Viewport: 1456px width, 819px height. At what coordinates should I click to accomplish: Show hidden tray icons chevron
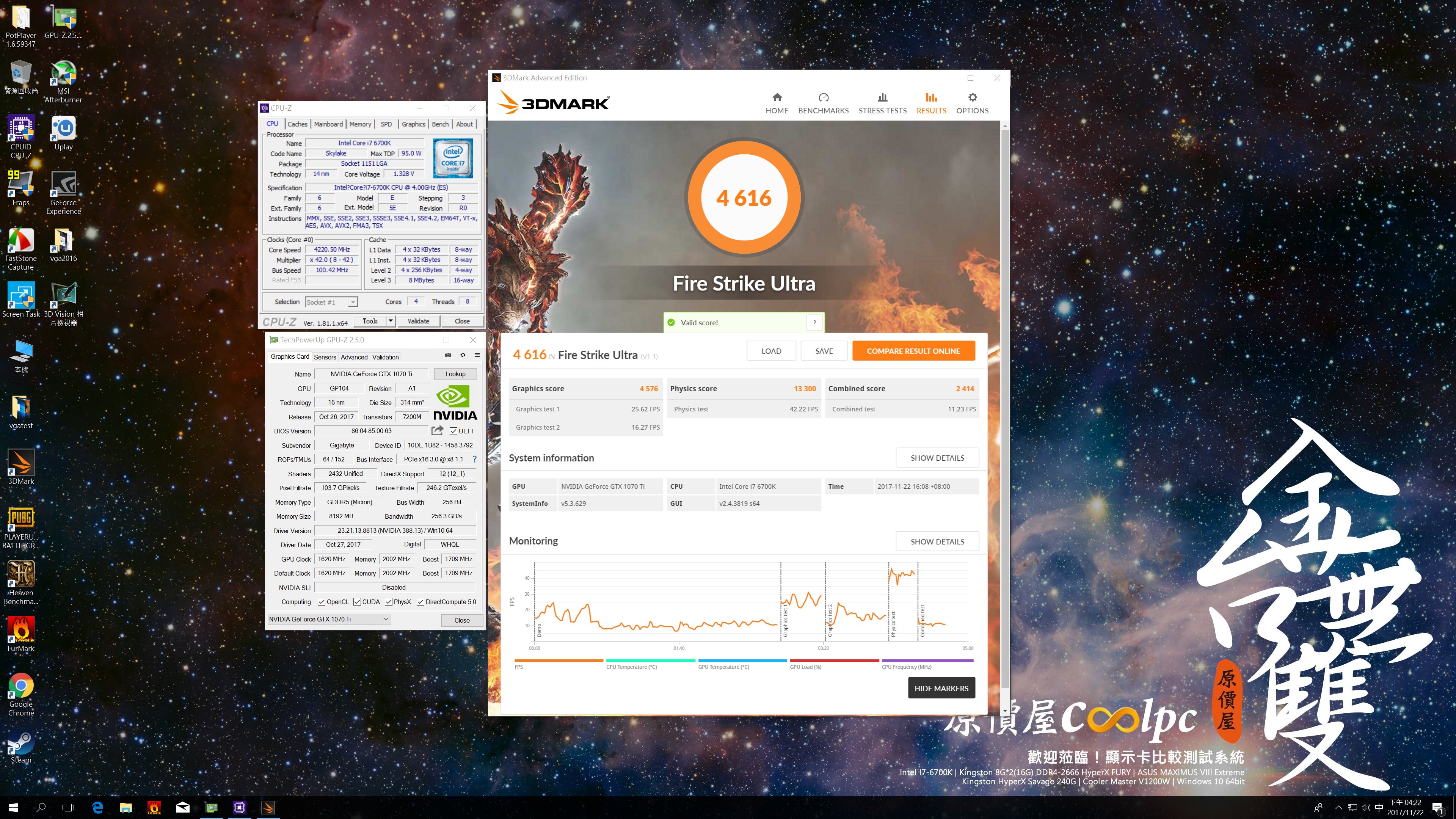1338,807
